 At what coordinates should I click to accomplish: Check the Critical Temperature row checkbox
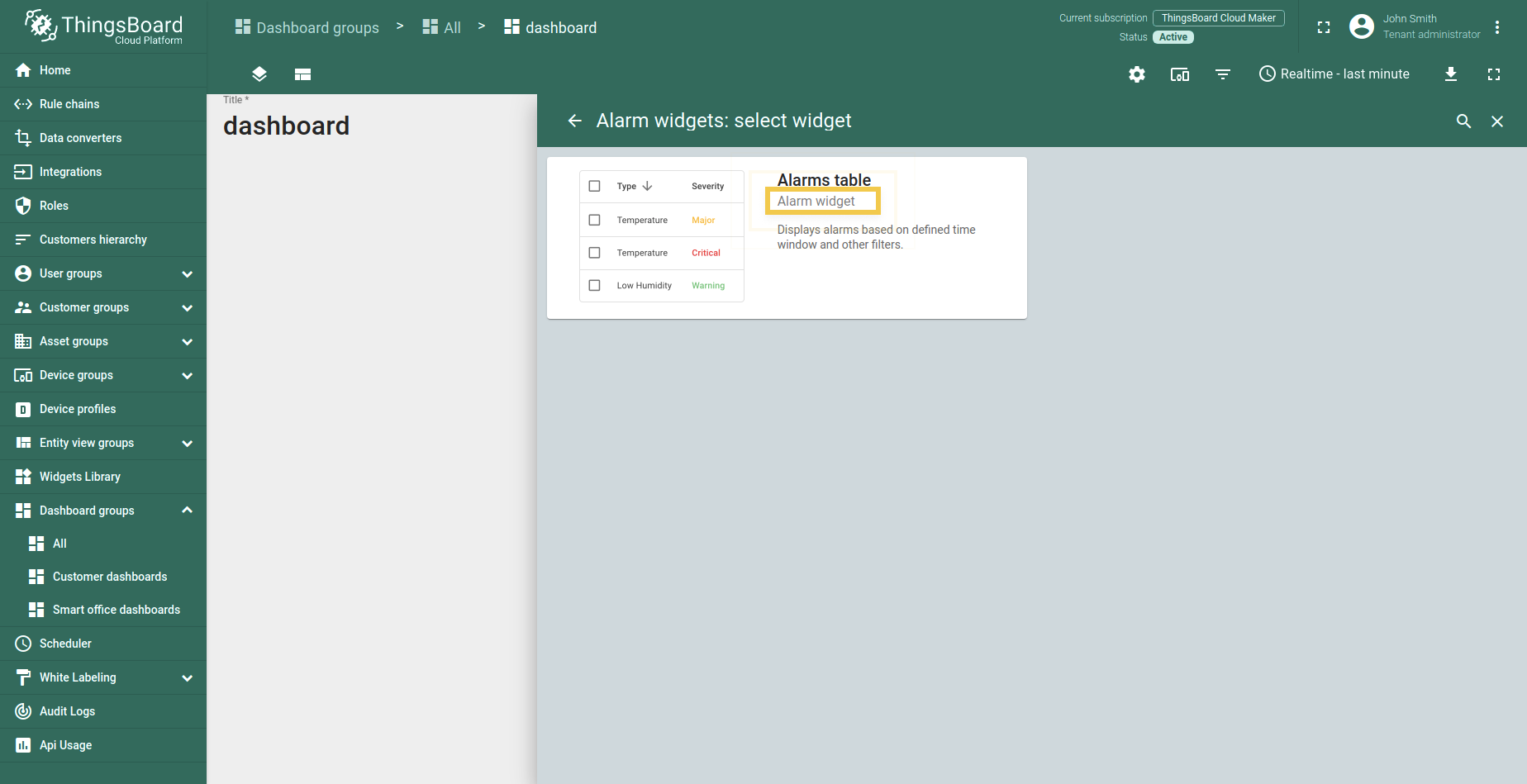click(x=594, y=253)
